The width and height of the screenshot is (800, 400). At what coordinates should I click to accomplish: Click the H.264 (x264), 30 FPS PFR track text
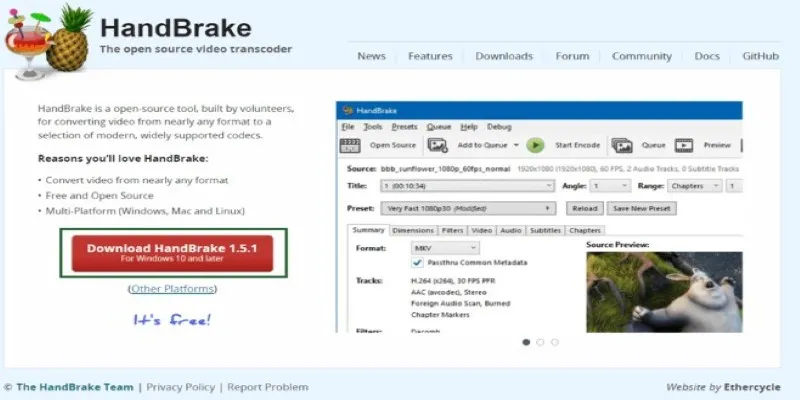pos(453,281)
